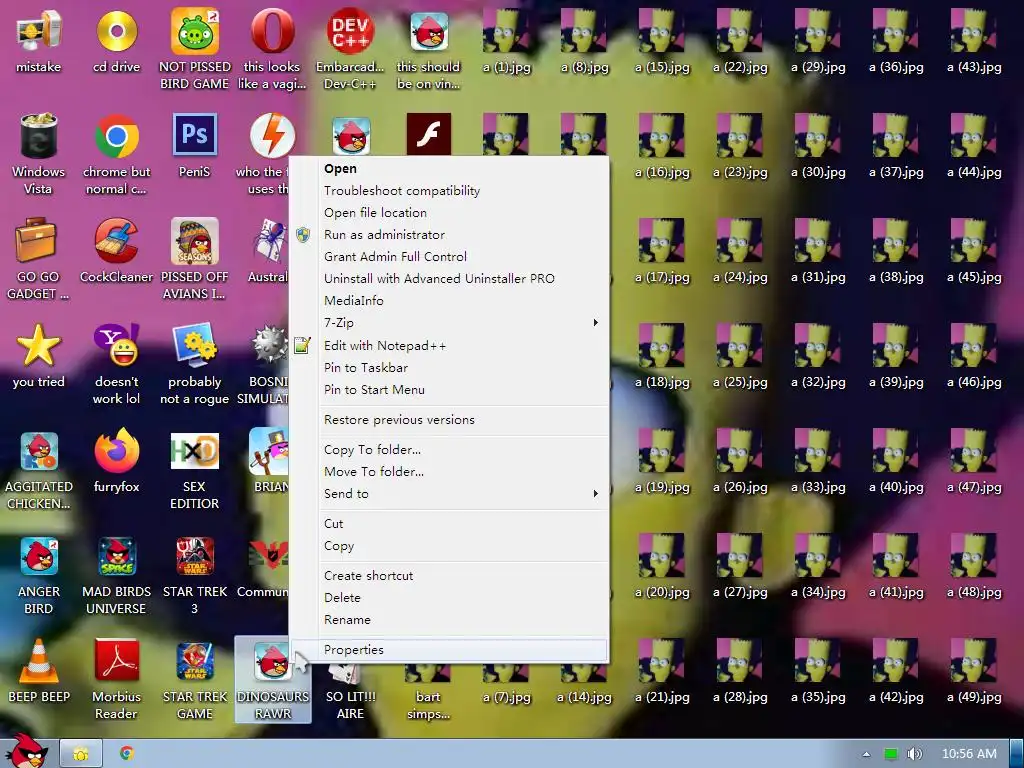Choose Rename in the context menu

coord(449,620)
